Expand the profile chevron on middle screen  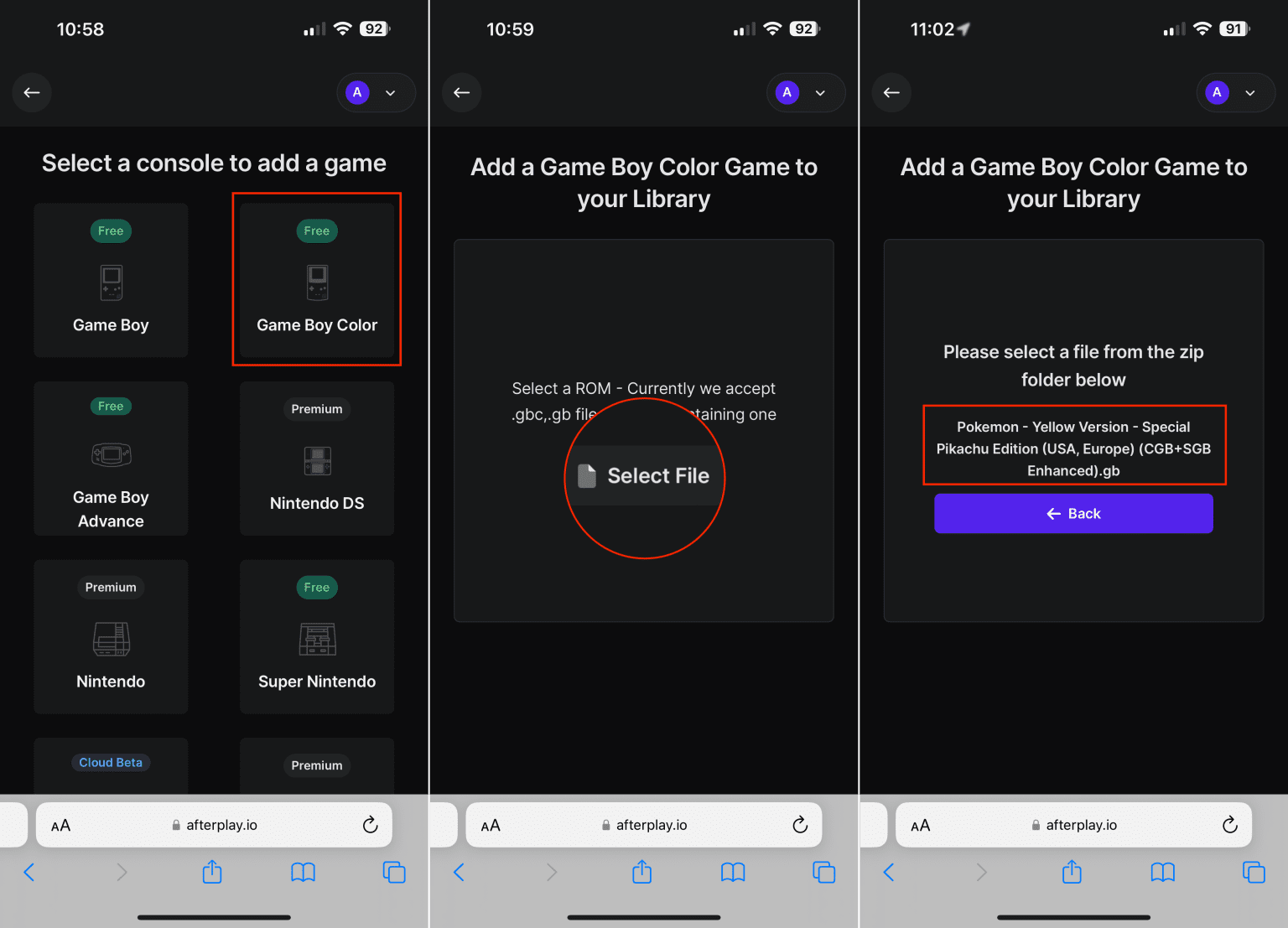click(820, 93)
